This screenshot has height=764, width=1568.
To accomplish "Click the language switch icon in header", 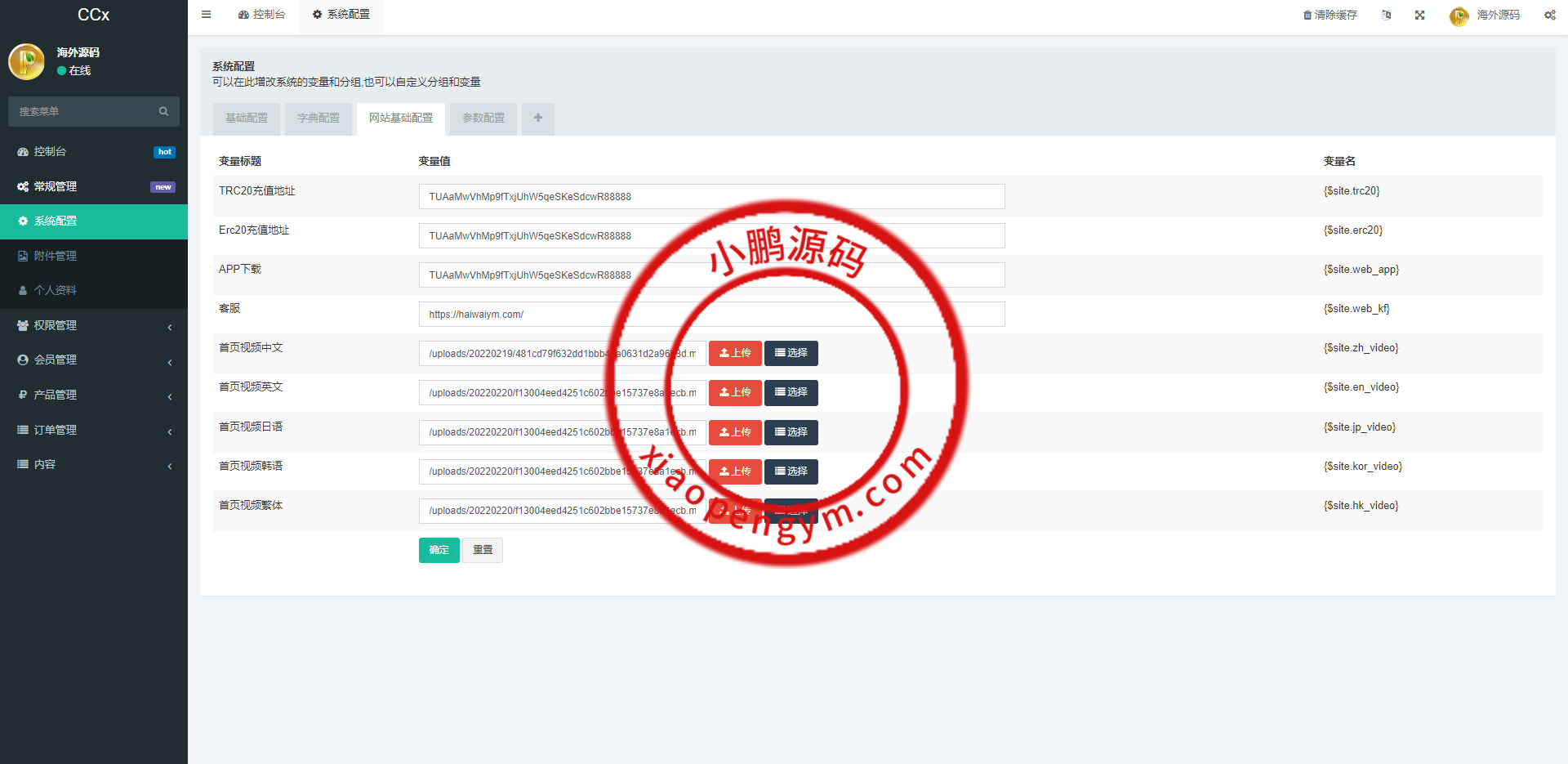I will (1386, 16).
